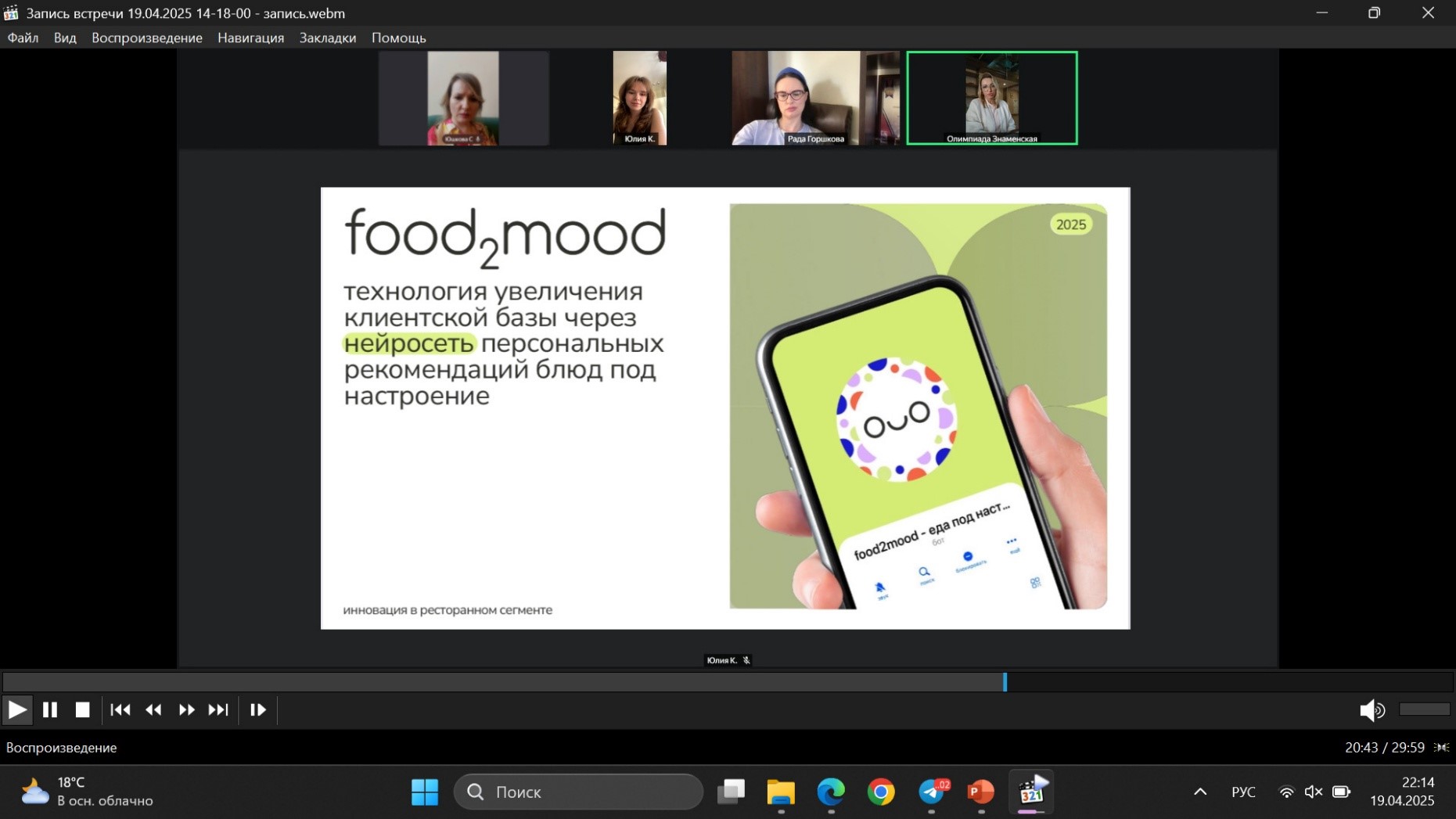
Task: Click the fast forward button
Action: (x=186, y=710)
